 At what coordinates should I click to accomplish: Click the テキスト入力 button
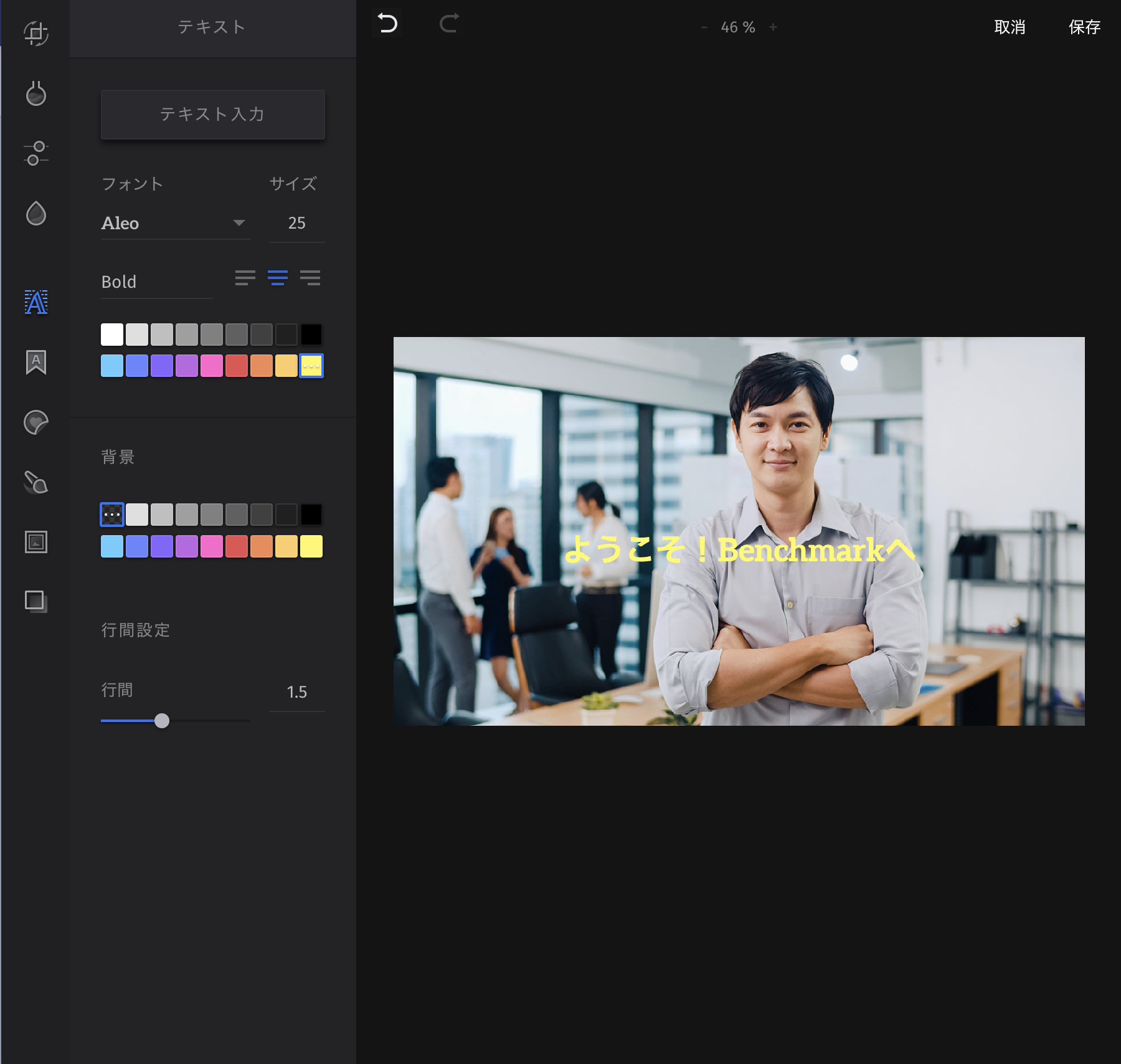(212, 114)
